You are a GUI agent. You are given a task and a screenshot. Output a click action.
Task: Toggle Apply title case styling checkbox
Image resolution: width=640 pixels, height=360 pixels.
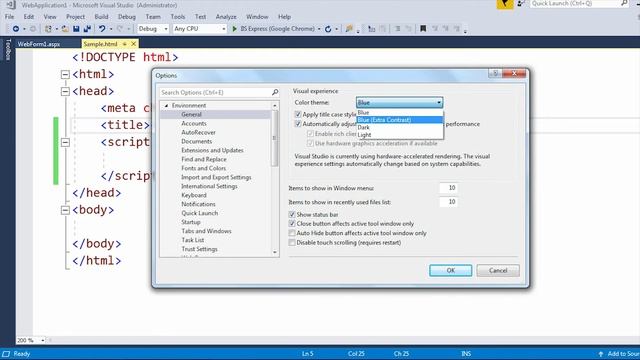pos(298,114)
